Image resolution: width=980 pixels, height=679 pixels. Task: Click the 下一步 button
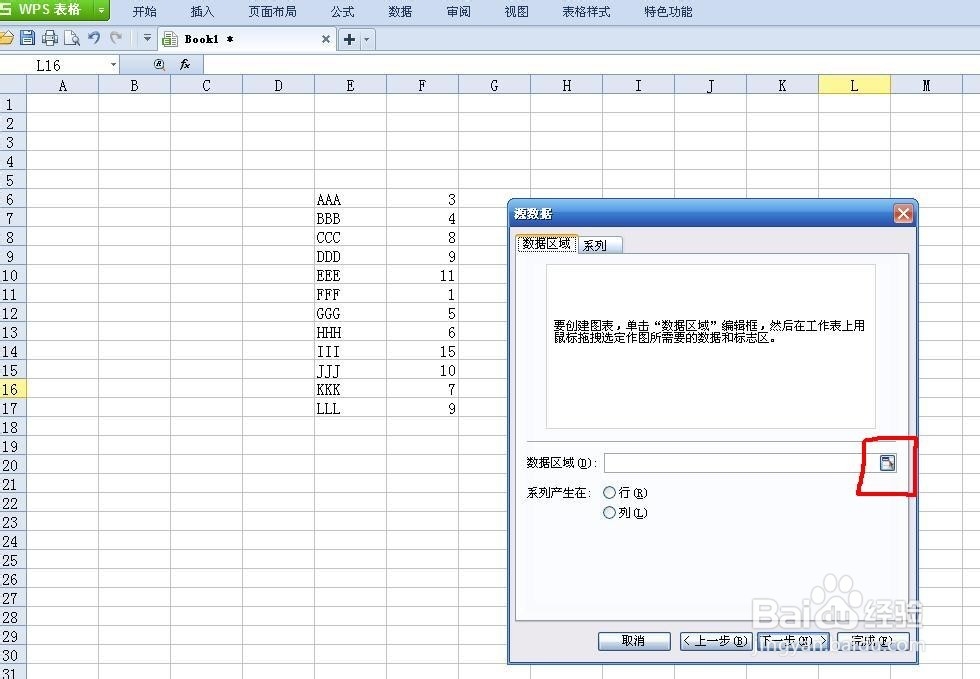click(x=793, y=641)
